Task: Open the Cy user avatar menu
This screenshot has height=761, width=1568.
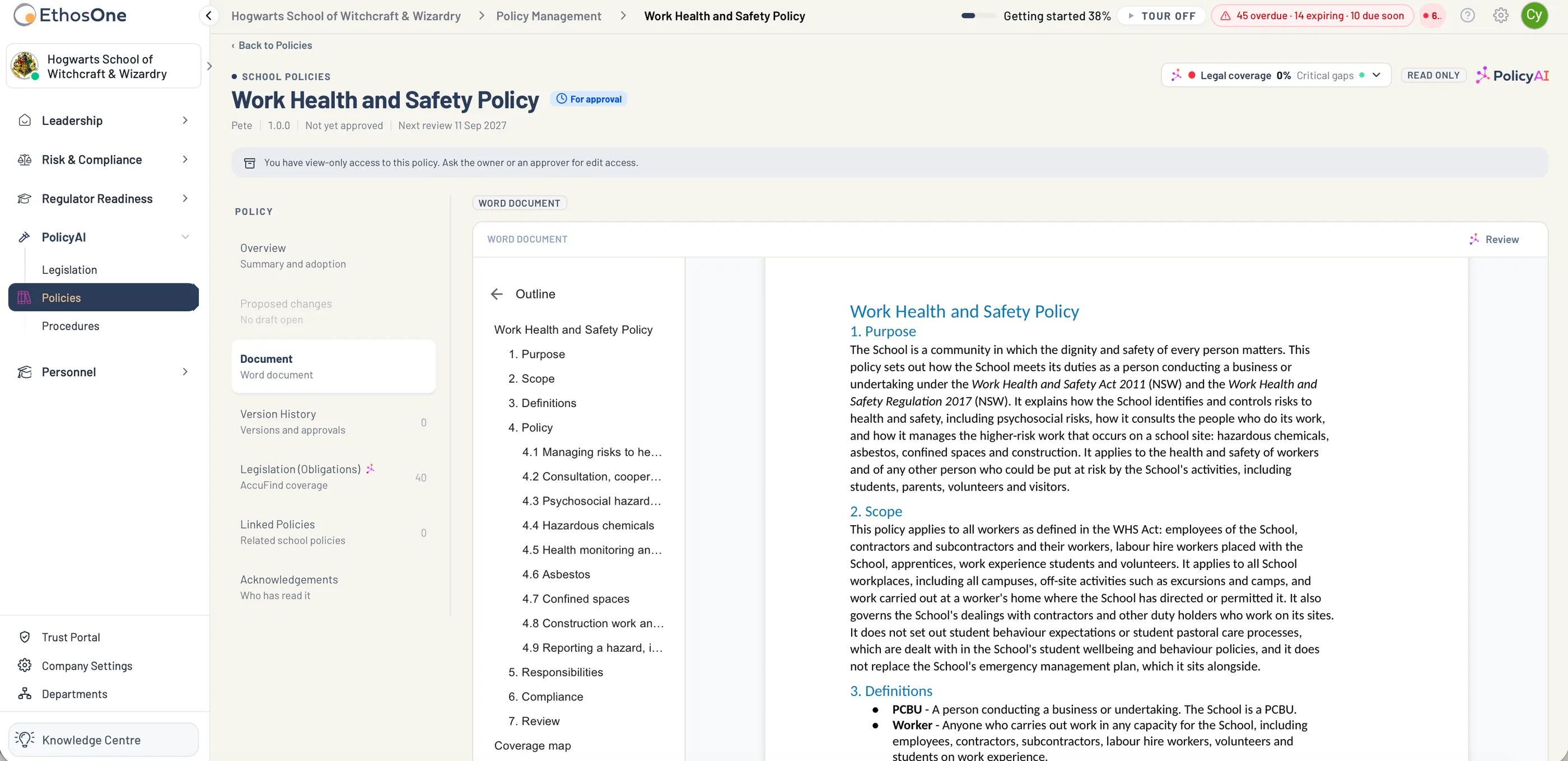Action: point(1534,15)
